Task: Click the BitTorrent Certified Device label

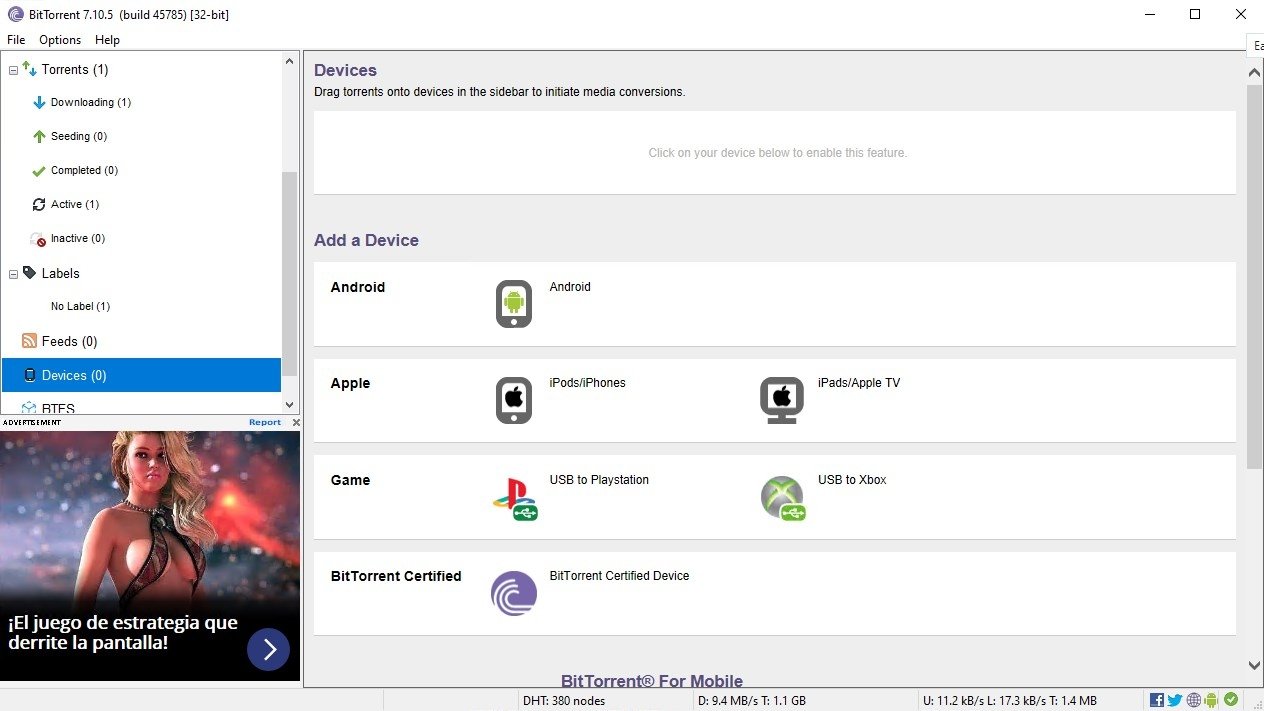Action: [619, 576]
